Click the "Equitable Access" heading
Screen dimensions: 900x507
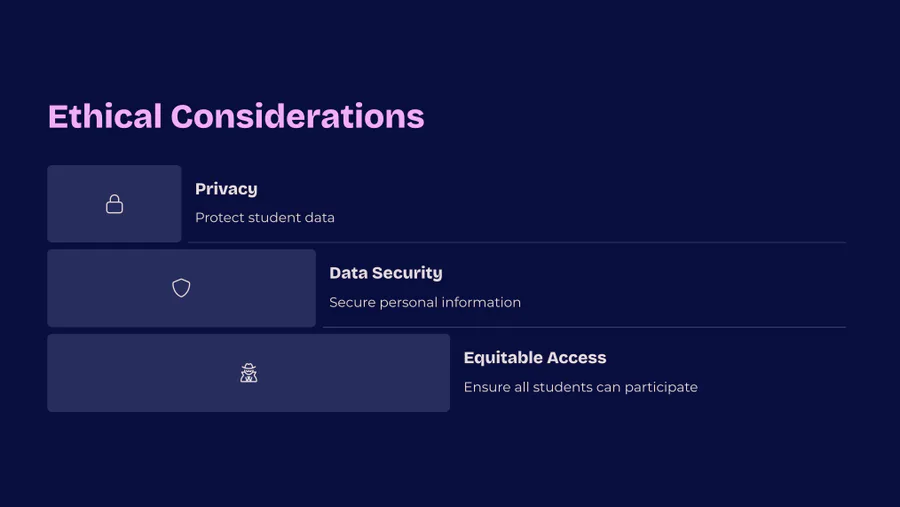(x=535, y=358)
